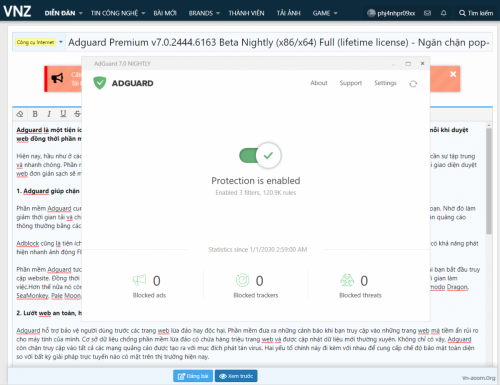500x385 pixels.
Task: Click the Blocked trackers target icon
Action: tap(242, 280)
